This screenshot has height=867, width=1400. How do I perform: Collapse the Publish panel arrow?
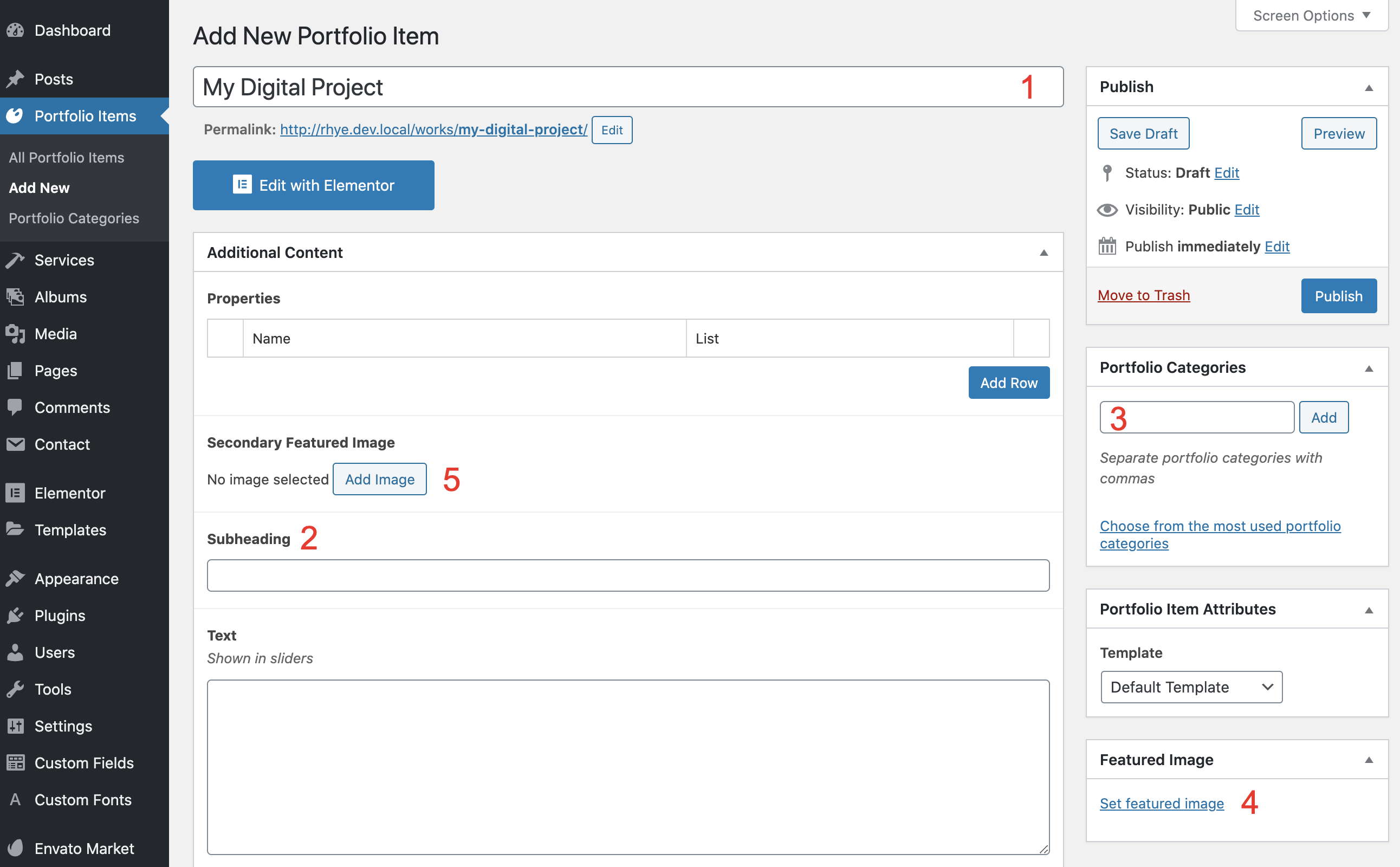[x=1369, y=88]
